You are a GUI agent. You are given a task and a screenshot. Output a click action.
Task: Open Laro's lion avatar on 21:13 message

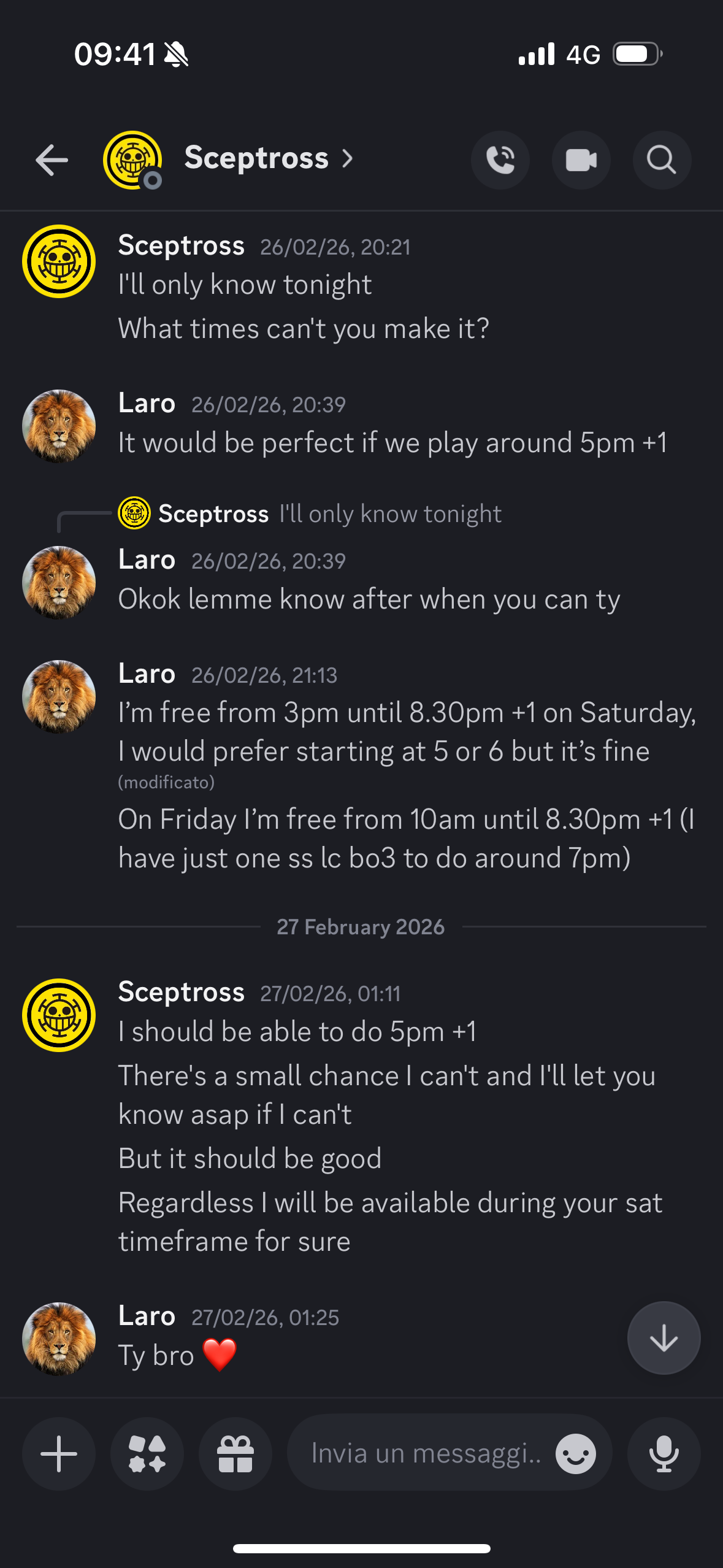tap(59, 696)
